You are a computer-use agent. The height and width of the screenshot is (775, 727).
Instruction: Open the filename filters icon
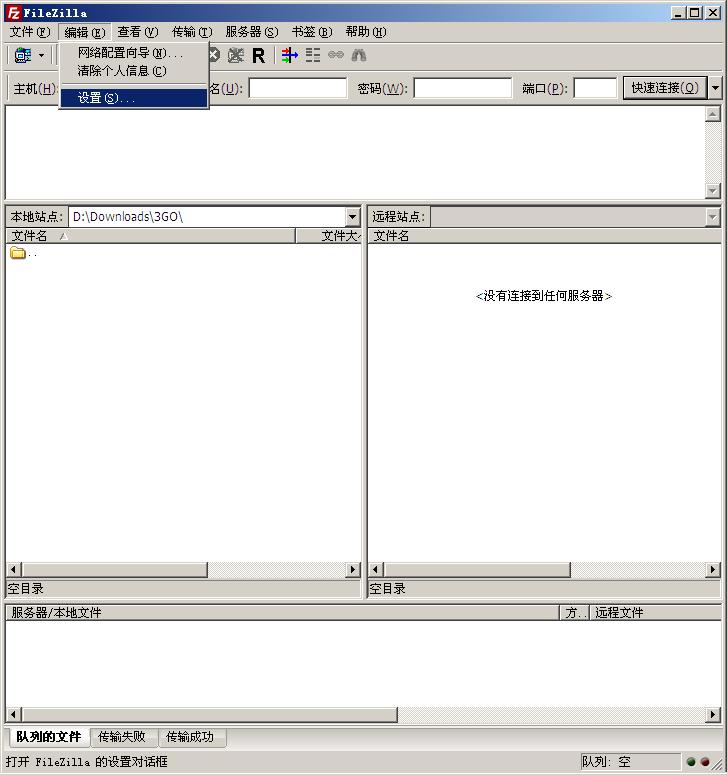[290, 55]
